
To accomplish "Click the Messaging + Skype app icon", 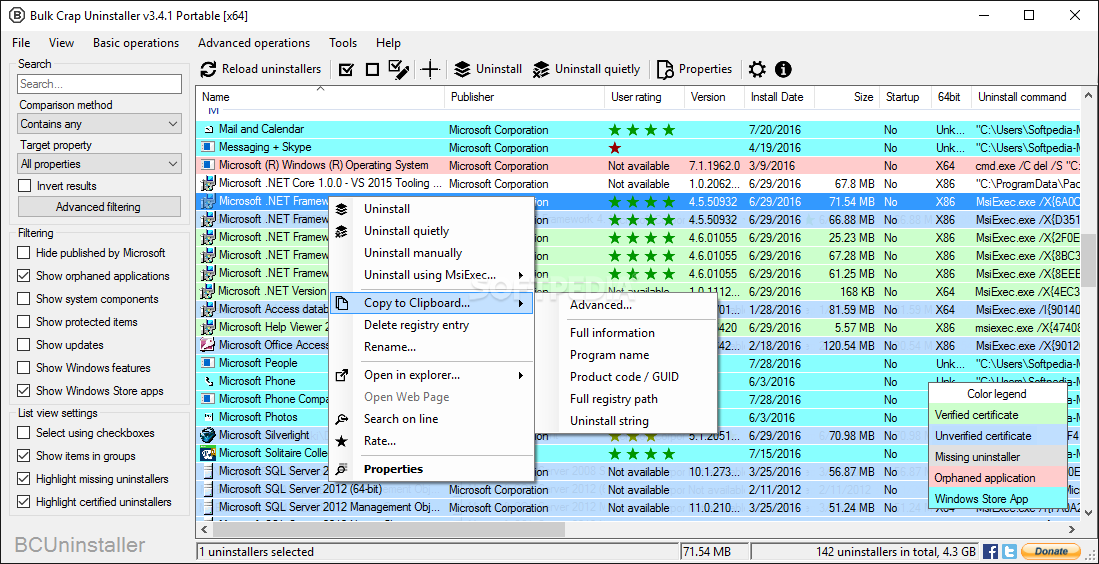I will (x=207, y=148).
